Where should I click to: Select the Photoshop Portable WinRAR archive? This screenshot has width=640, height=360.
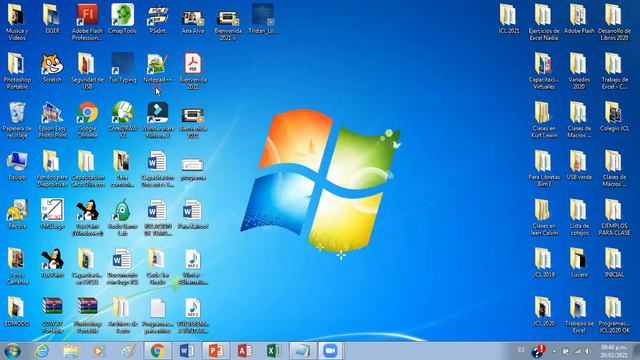tap(87, 315)
